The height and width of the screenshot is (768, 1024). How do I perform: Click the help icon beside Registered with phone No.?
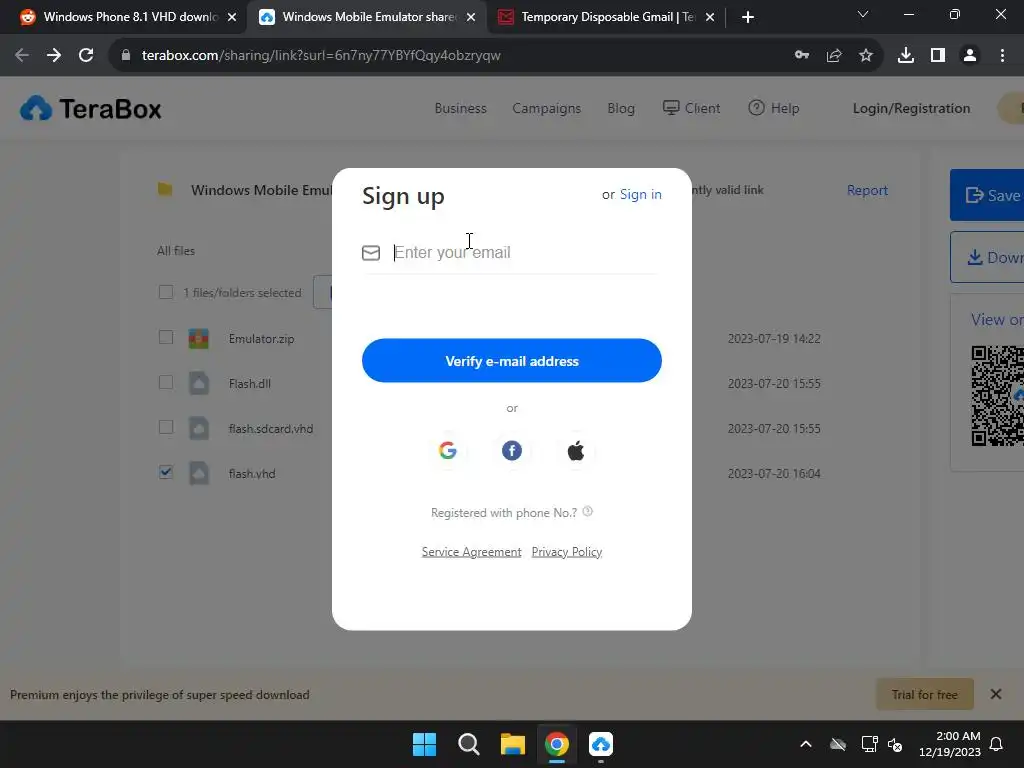tap(588, 511)
